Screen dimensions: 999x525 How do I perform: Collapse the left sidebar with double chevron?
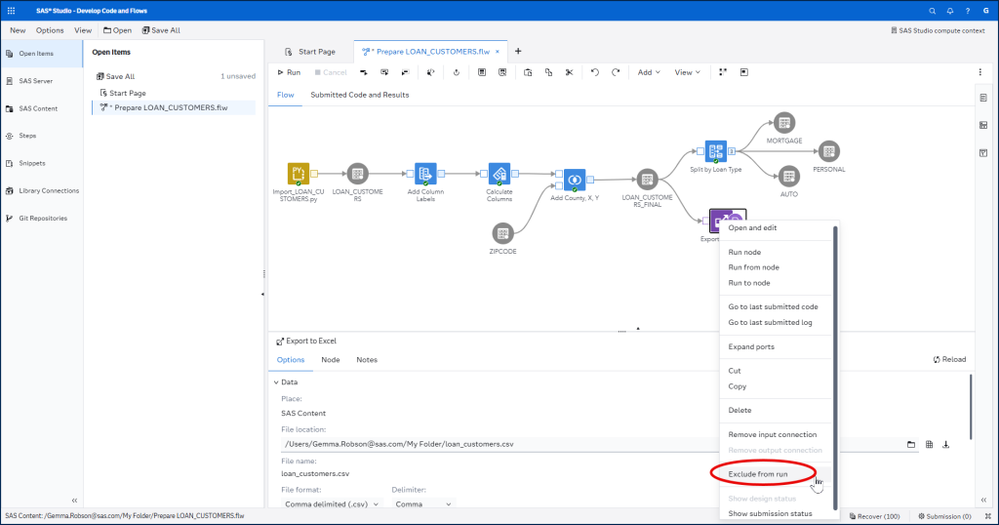[x=75, y=500]
